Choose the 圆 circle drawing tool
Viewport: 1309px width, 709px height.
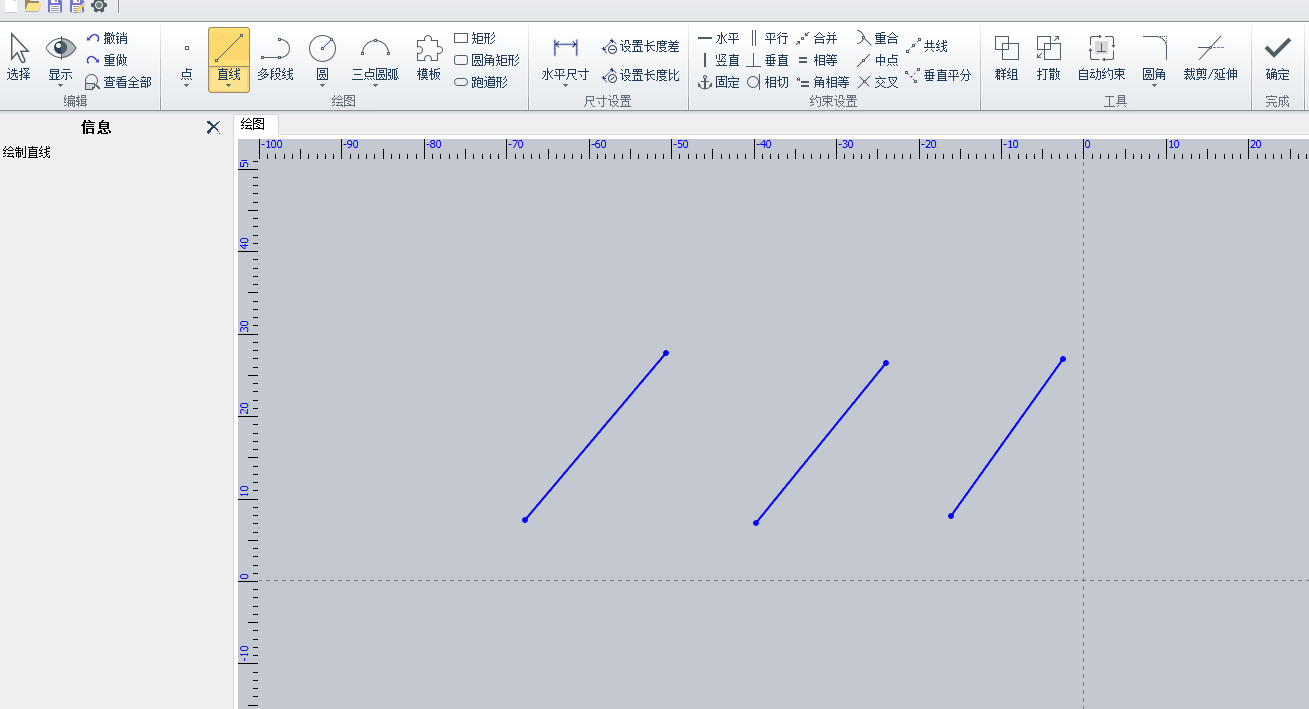322,57
